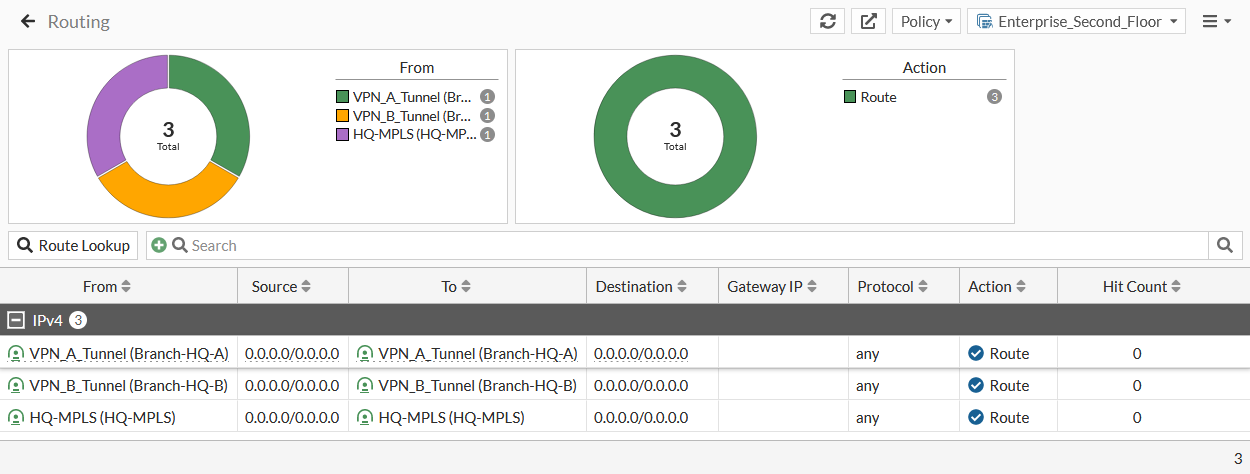Click the back arrow next to Routing
The width and height of the screenshot is (1250, 474).
[x=28, y=21]
